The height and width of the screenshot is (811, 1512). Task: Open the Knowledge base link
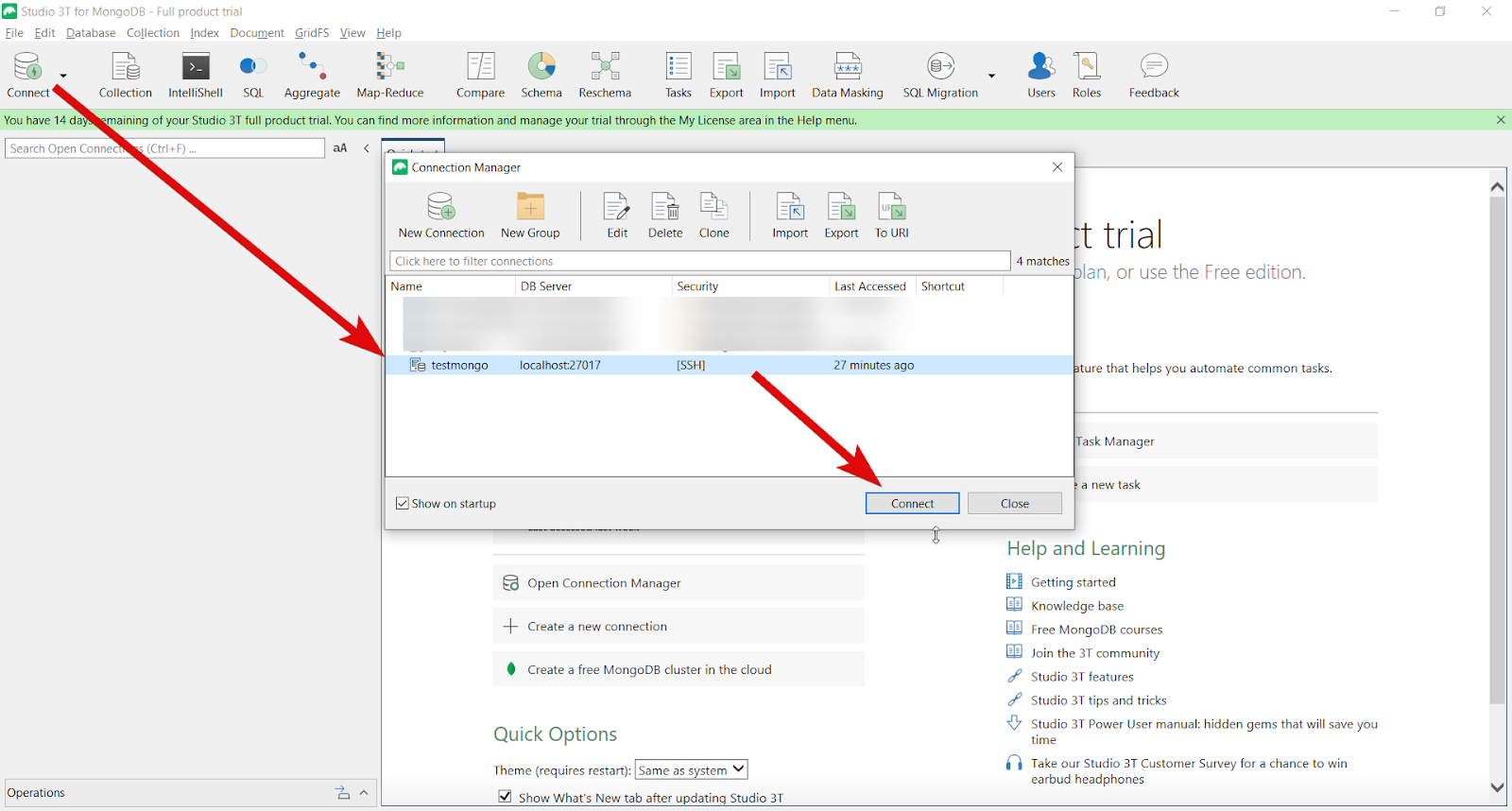pyautogui.click(x=1077, y=606)
